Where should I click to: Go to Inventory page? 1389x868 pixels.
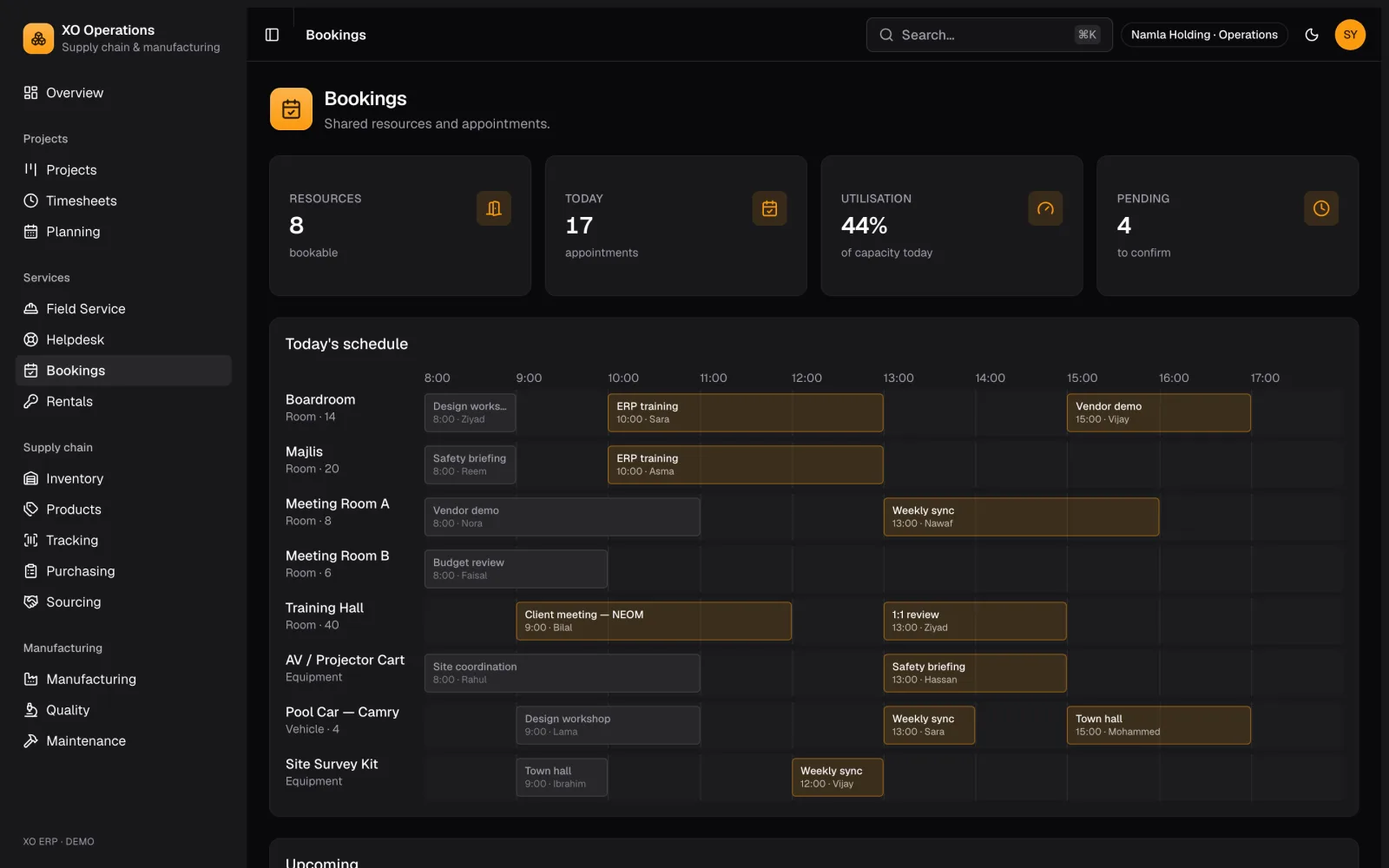point(123,478)
